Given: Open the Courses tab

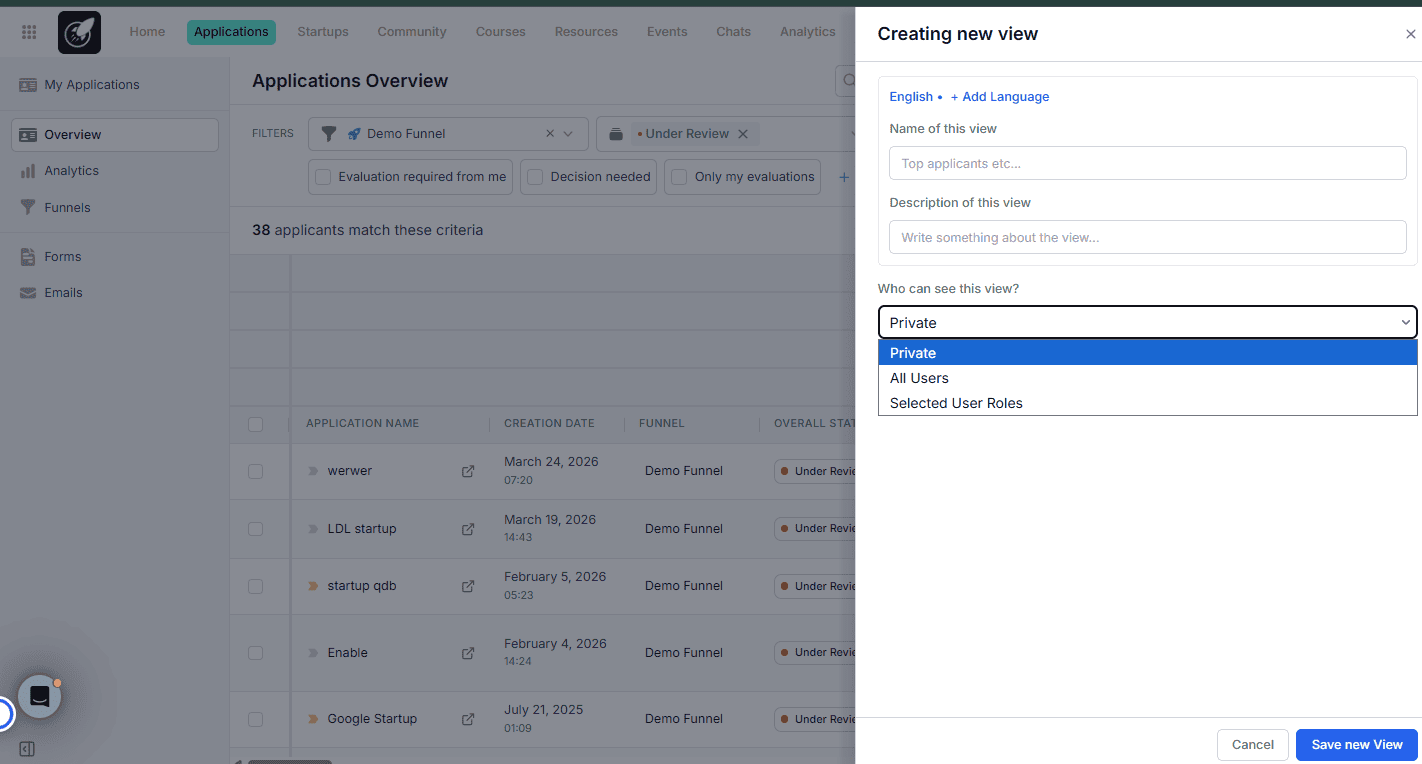Looking at the screenshot, I should pyautogui.click(x=501, y=32).
